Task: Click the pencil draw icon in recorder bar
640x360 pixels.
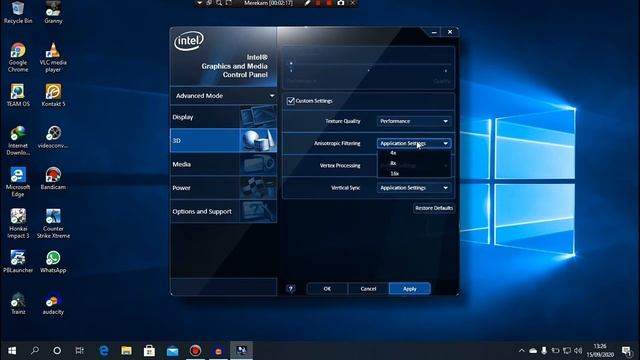Action: tap(307, 3)
